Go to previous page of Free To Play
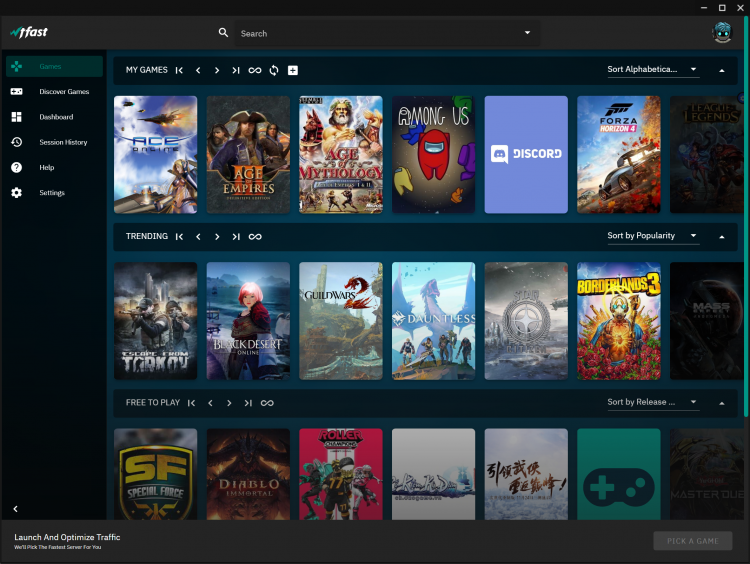 pos(210,403)
